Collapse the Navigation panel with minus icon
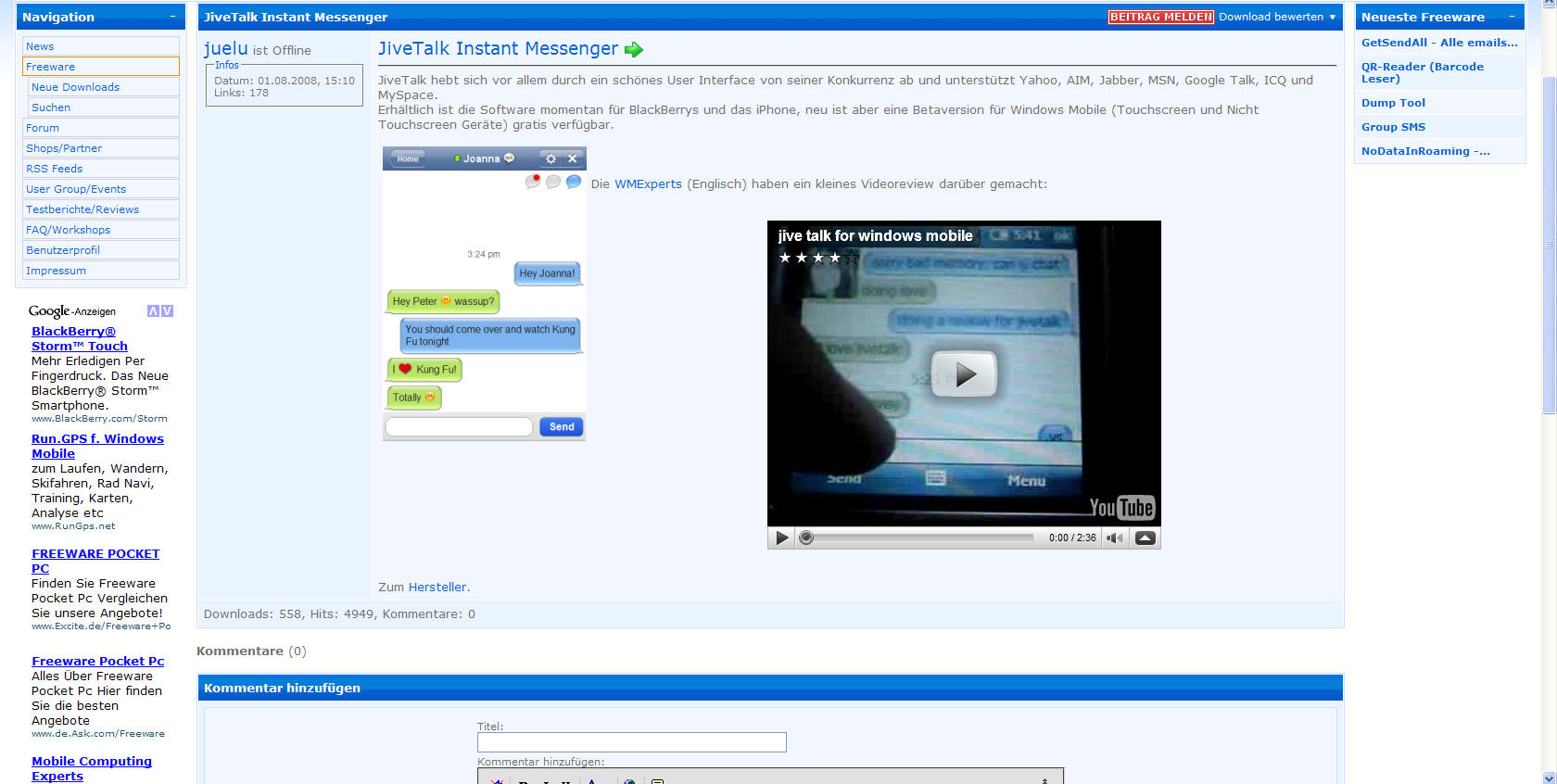This screenshot has width=1557, height=784. [172, 17]
